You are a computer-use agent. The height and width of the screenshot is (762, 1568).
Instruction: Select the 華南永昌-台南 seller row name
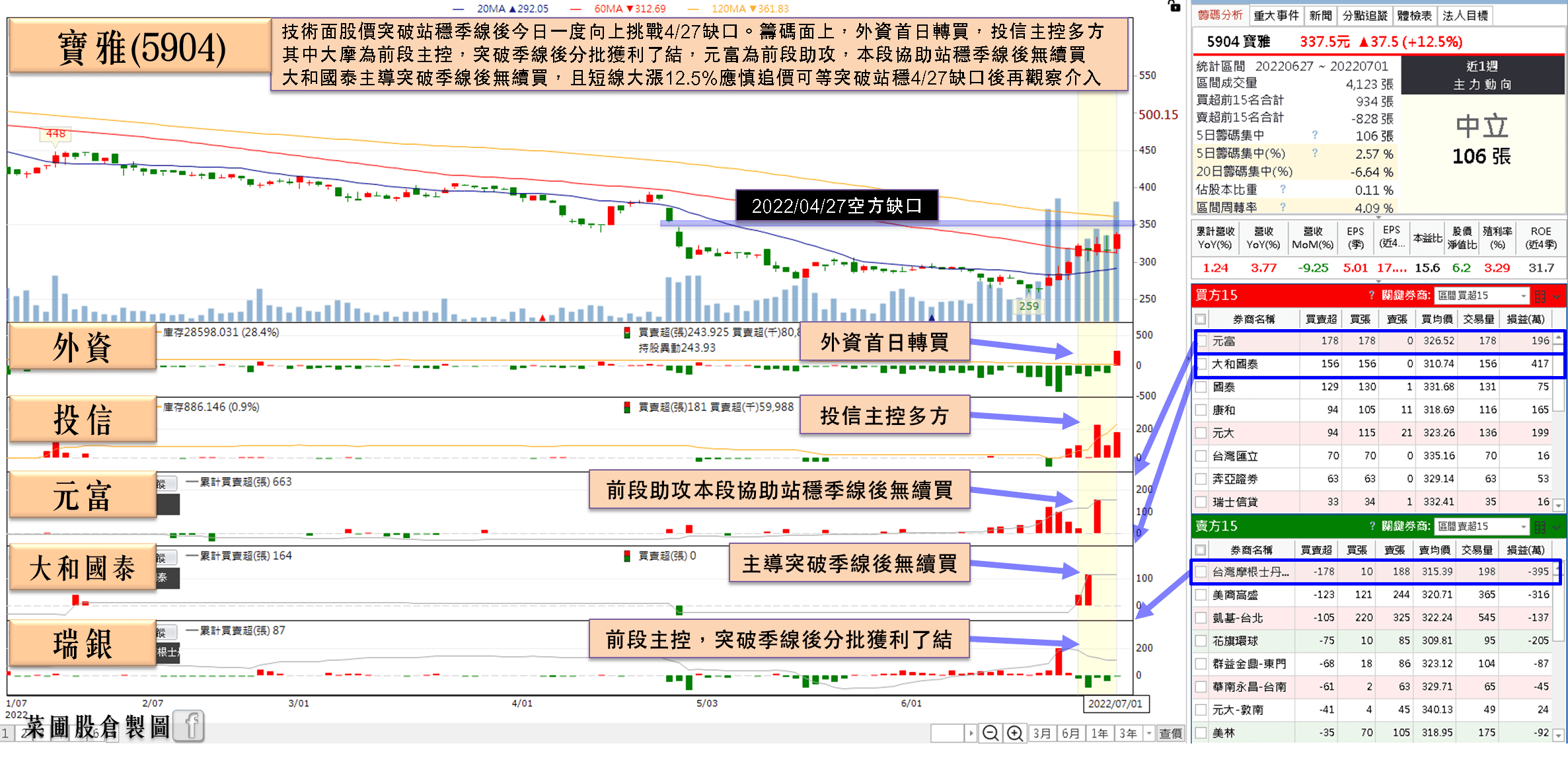tap(1249, 687)
